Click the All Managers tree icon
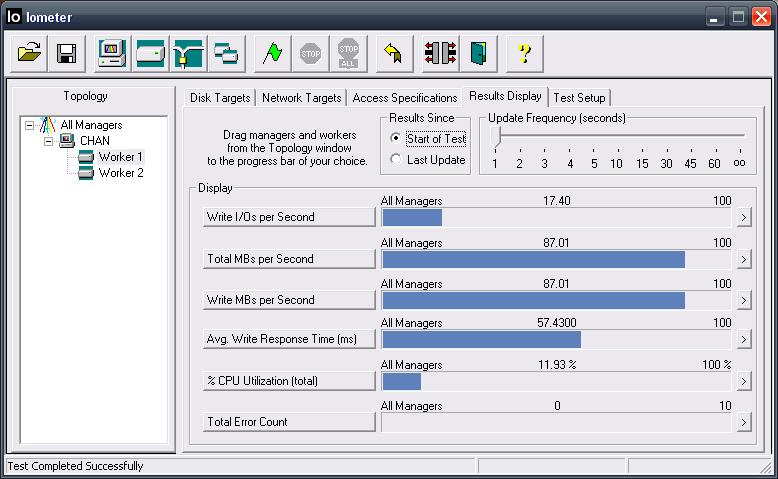This screenshot has width=778, height=479. (x=48, y=125)
